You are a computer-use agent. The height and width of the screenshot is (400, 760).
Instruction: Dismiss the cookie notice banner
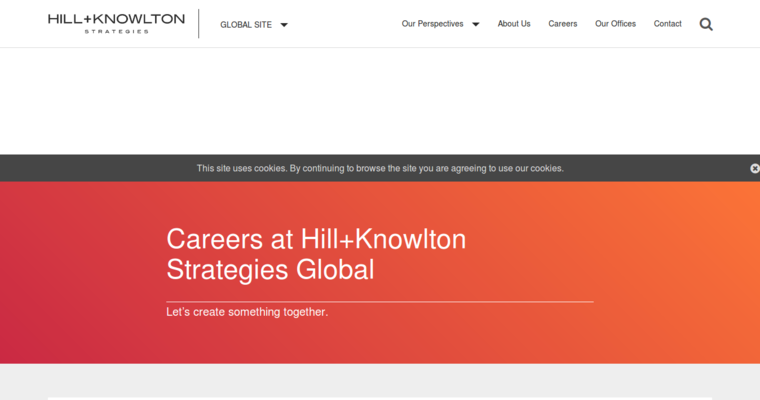coord(755,168)
